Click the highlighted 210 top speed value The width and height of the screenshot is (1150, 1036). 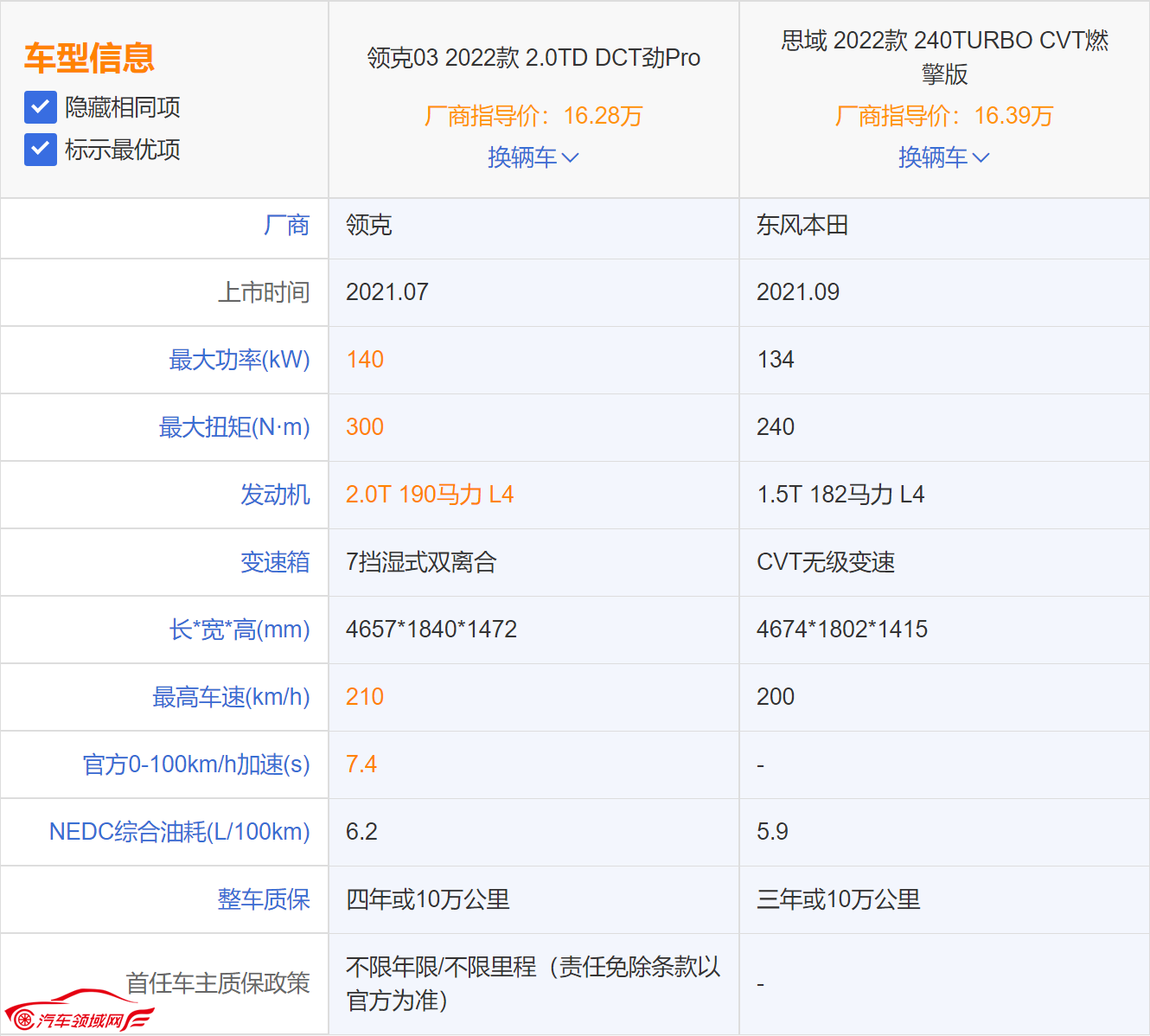(x=365, y=697)
